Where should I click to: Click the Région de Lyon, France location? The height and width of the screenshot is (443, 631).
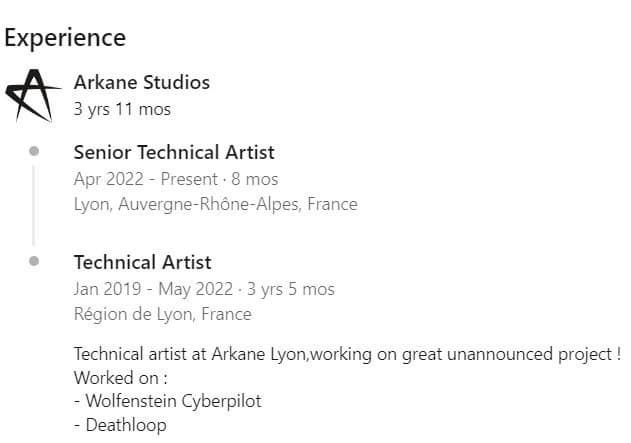point(162,314)
